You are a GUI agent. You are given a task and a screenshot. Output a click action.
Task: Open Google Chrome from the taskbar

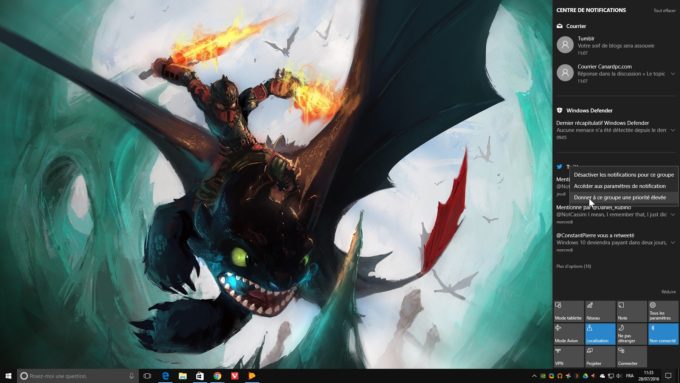coord(217,376)
